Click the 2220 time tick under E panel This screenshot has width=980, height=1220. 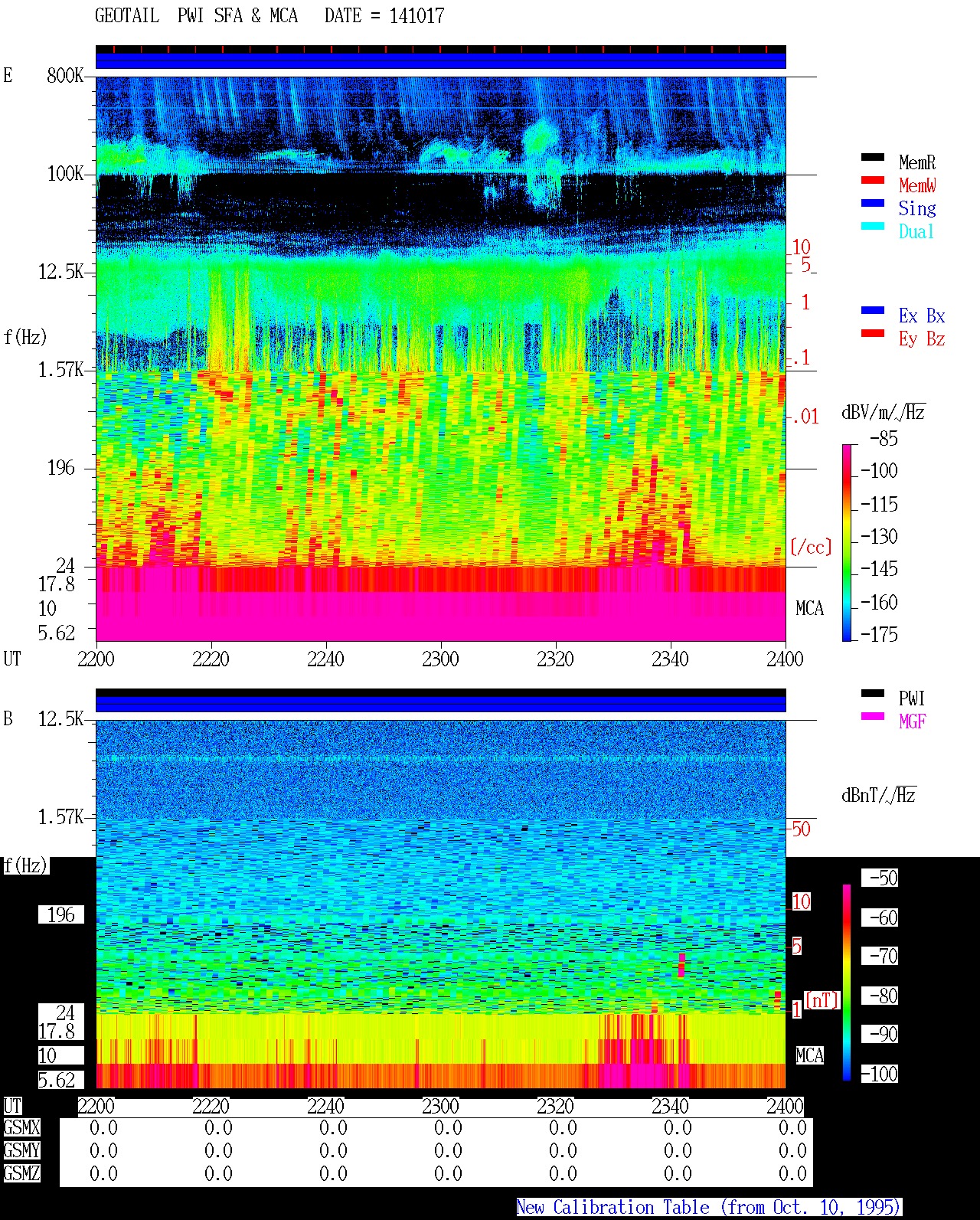click(211, 659)
